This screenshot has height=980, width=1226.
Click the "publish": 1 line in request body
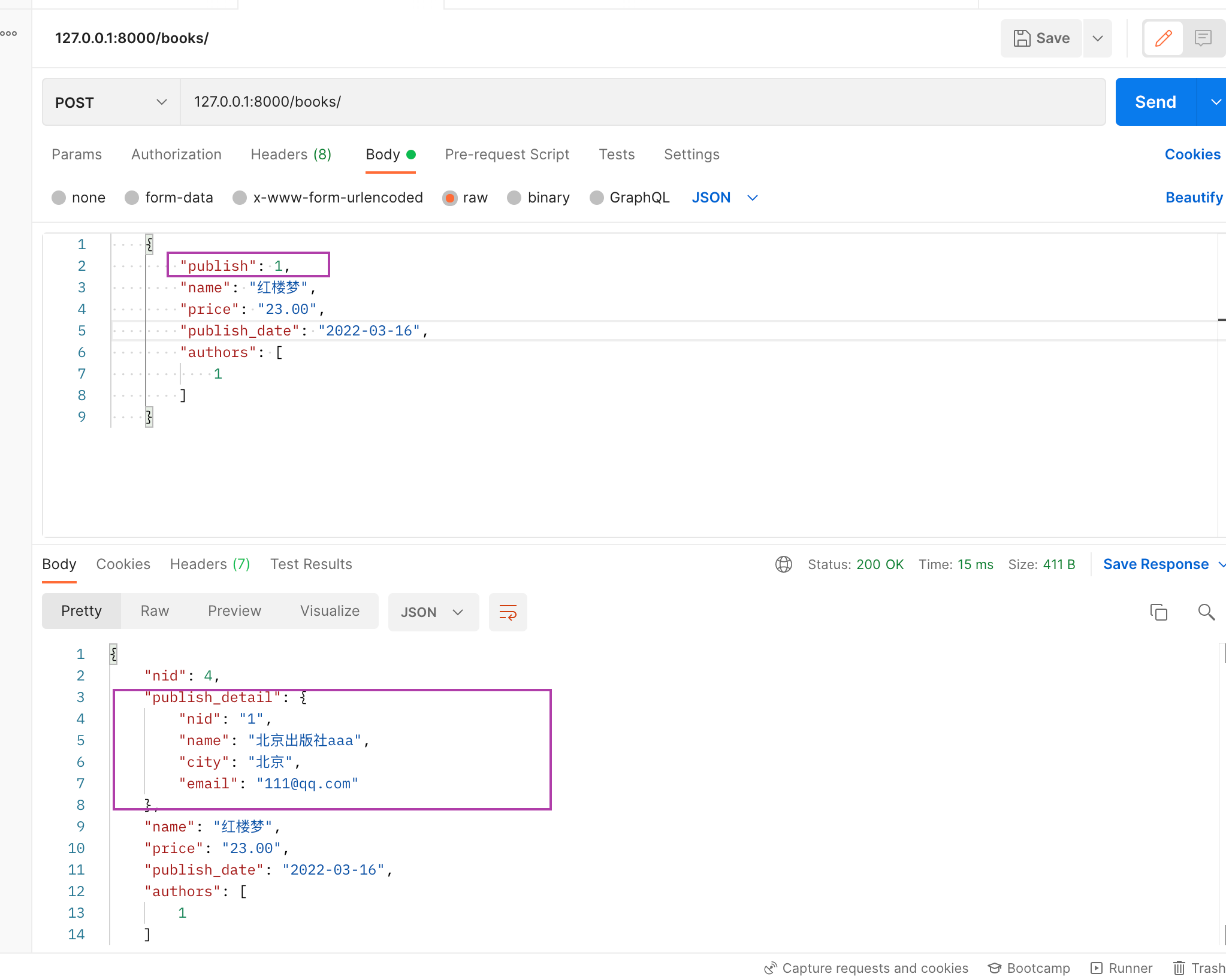pos(235,266)
